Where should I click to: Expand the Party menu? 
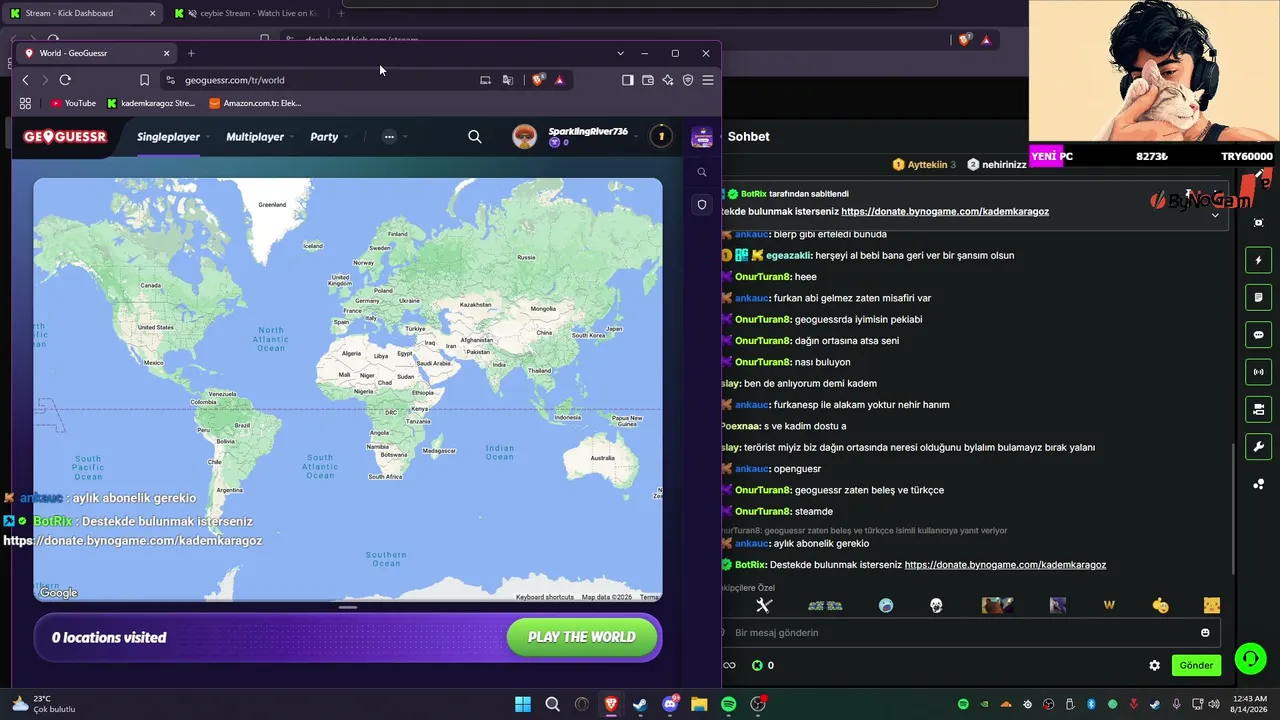[x=329, y=137]
